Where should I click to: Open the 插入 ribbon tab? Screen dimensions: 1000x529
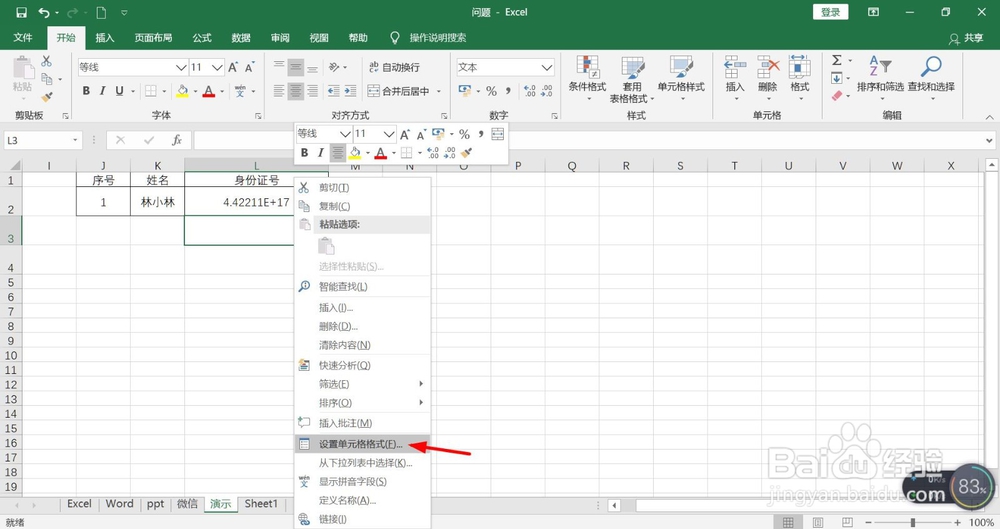tap(105, 38)
